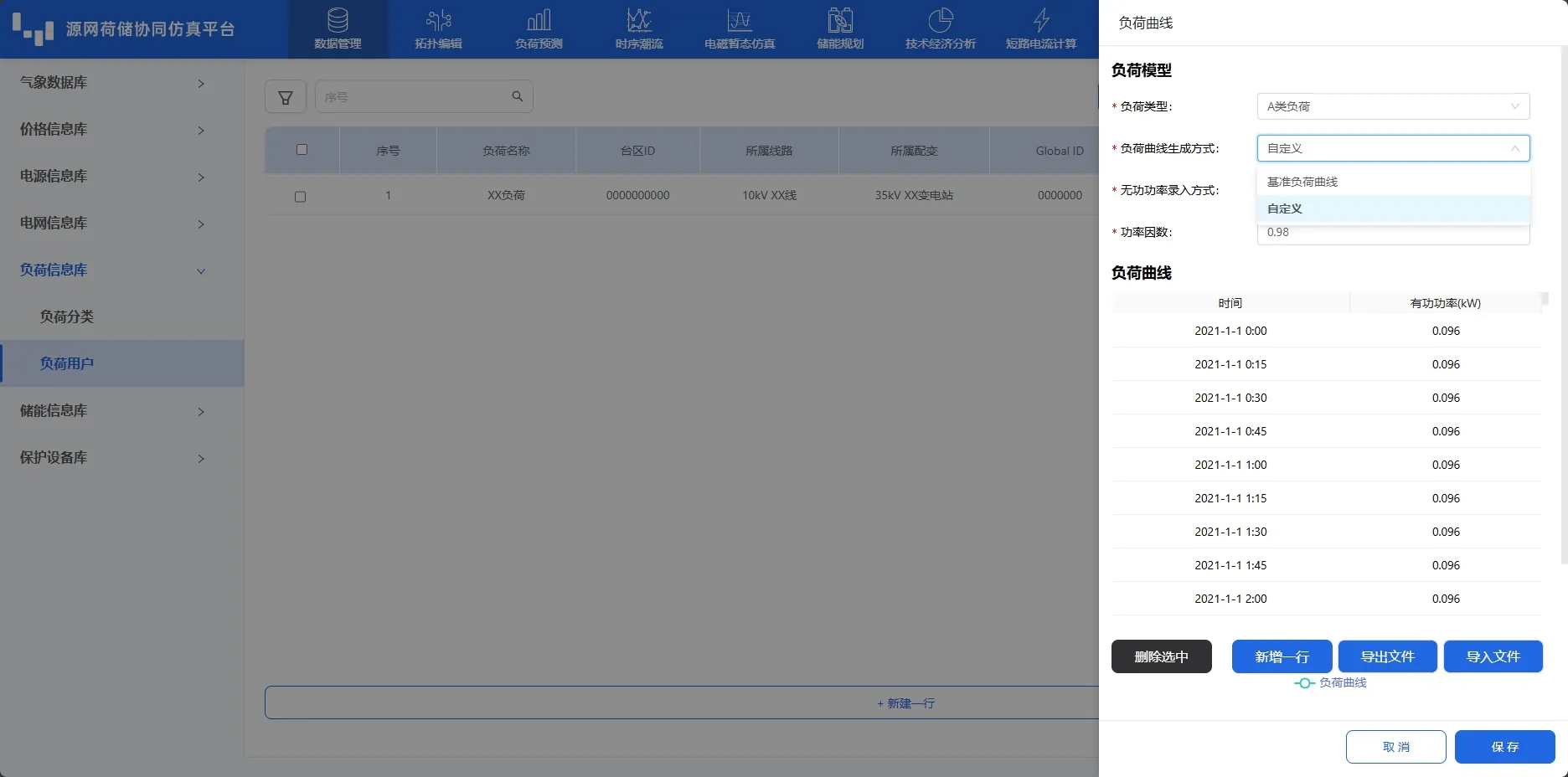
Task: Open the 储能规划 icon
Action: [840, 19]
